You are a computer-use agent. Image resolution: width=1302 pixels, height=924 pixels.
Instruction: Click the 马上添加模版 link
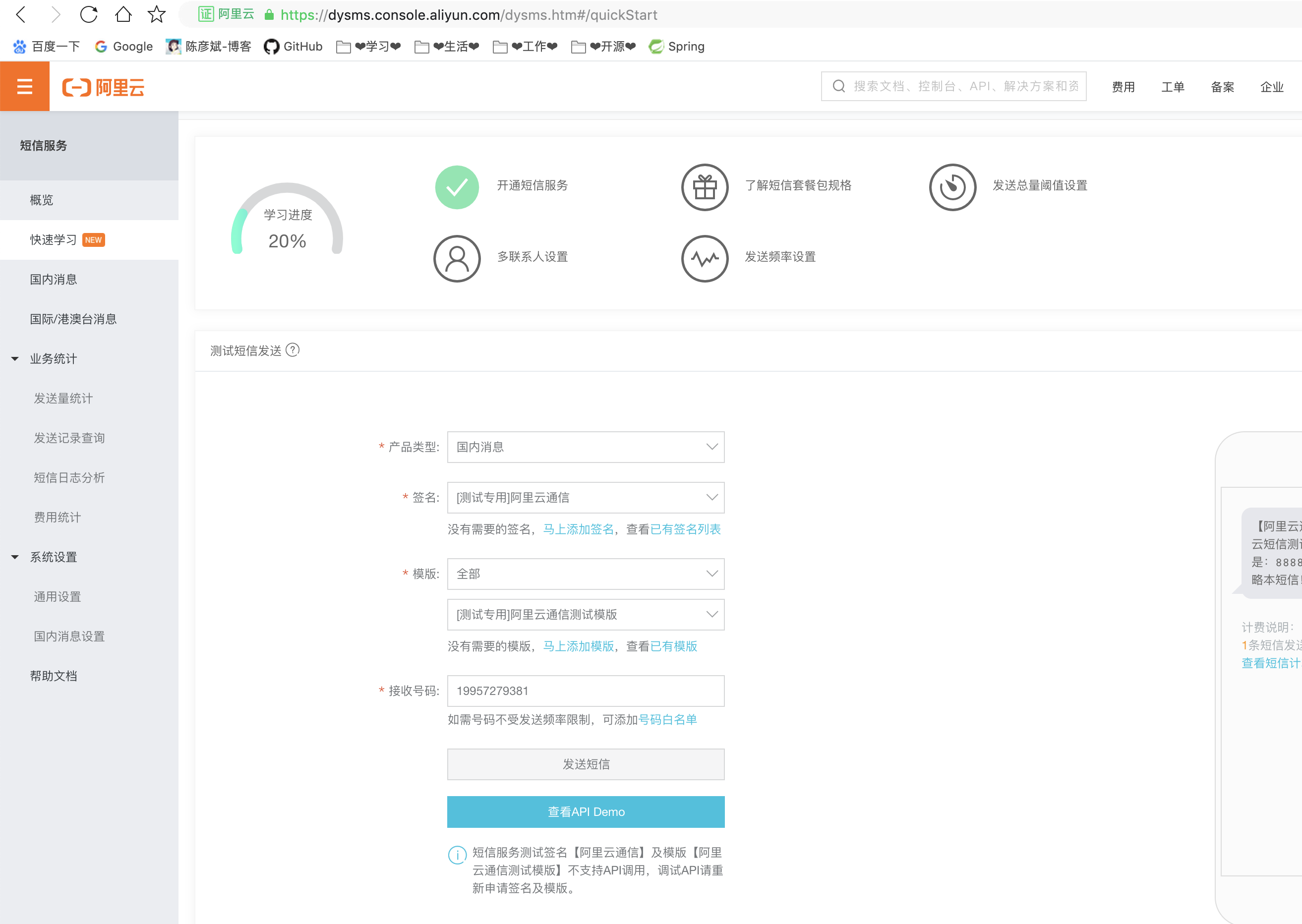pyautogui.click(x=578, y=646)
